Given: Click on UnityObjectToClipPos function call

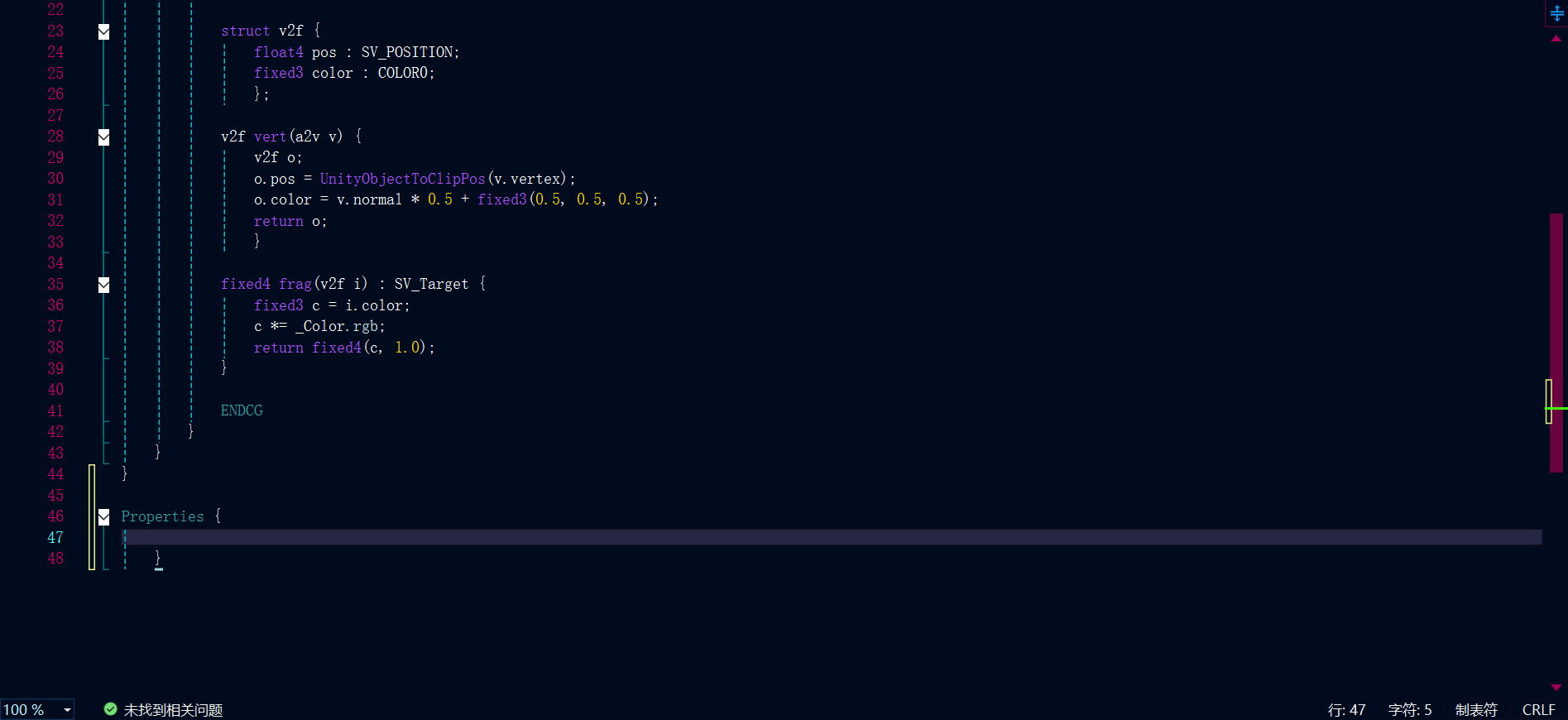Looking at the screenshot, I should tap(402, 179).
